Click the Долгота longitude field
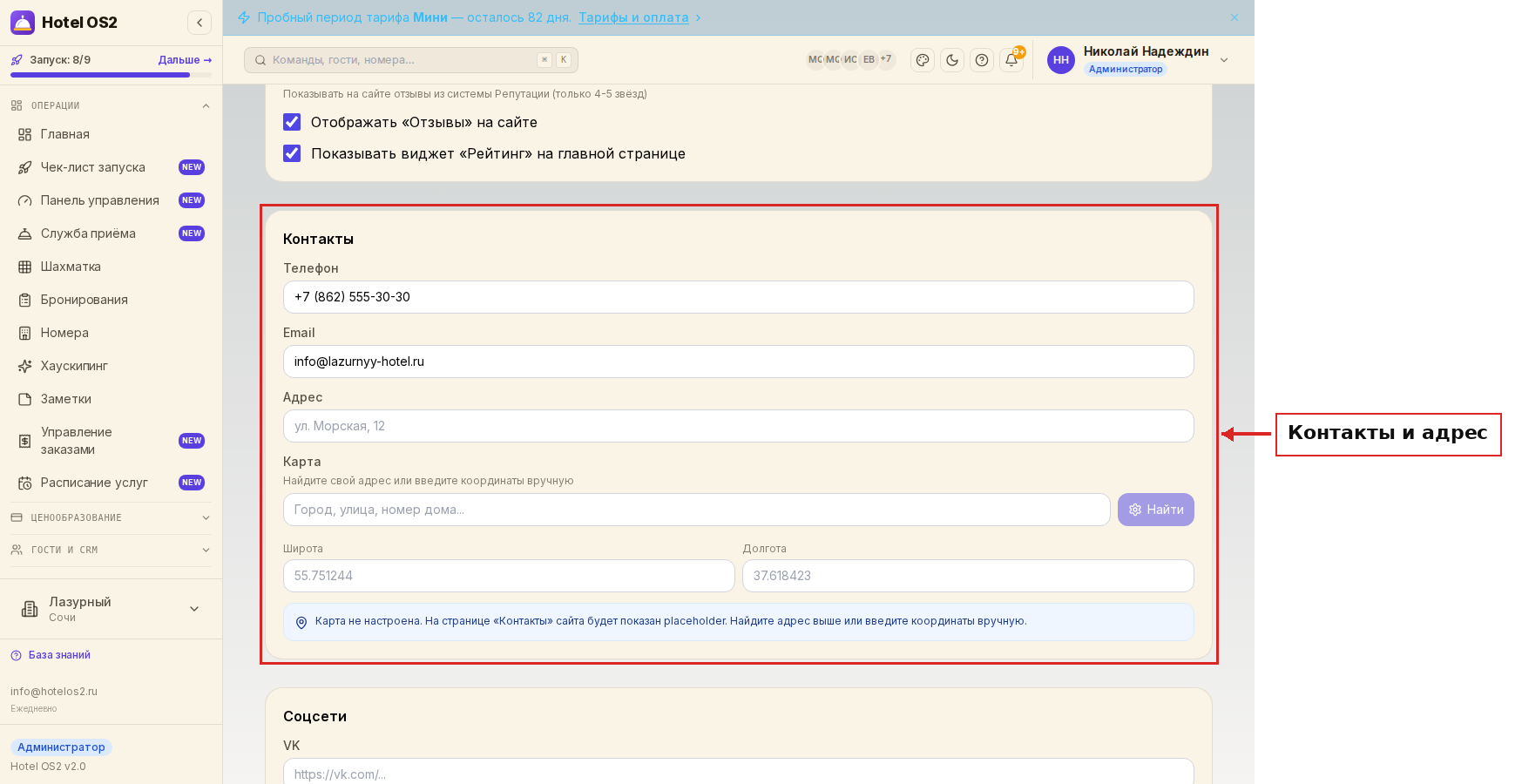The image size is (1522, 784). click(968, 576)
